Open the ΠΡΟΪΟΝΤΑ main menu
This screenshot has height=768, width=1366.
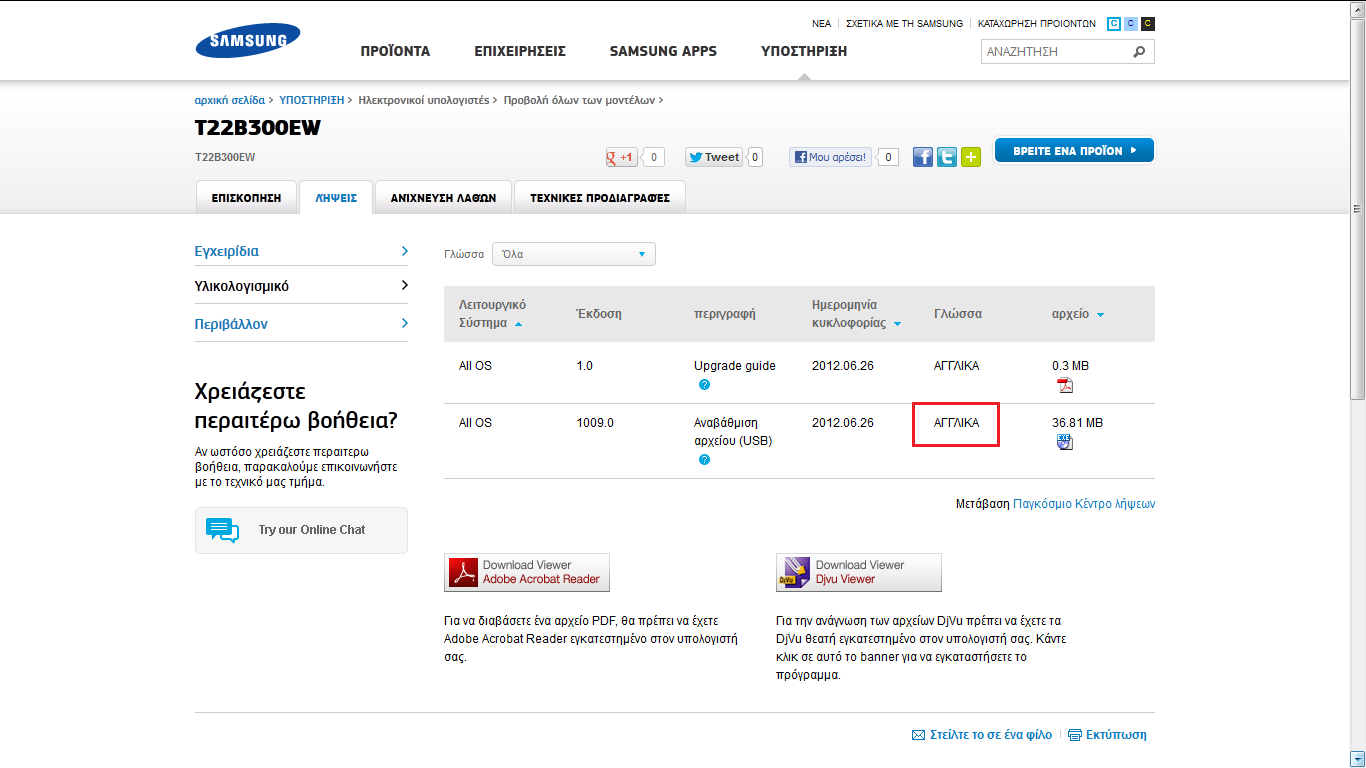click(x=395, y=51)
